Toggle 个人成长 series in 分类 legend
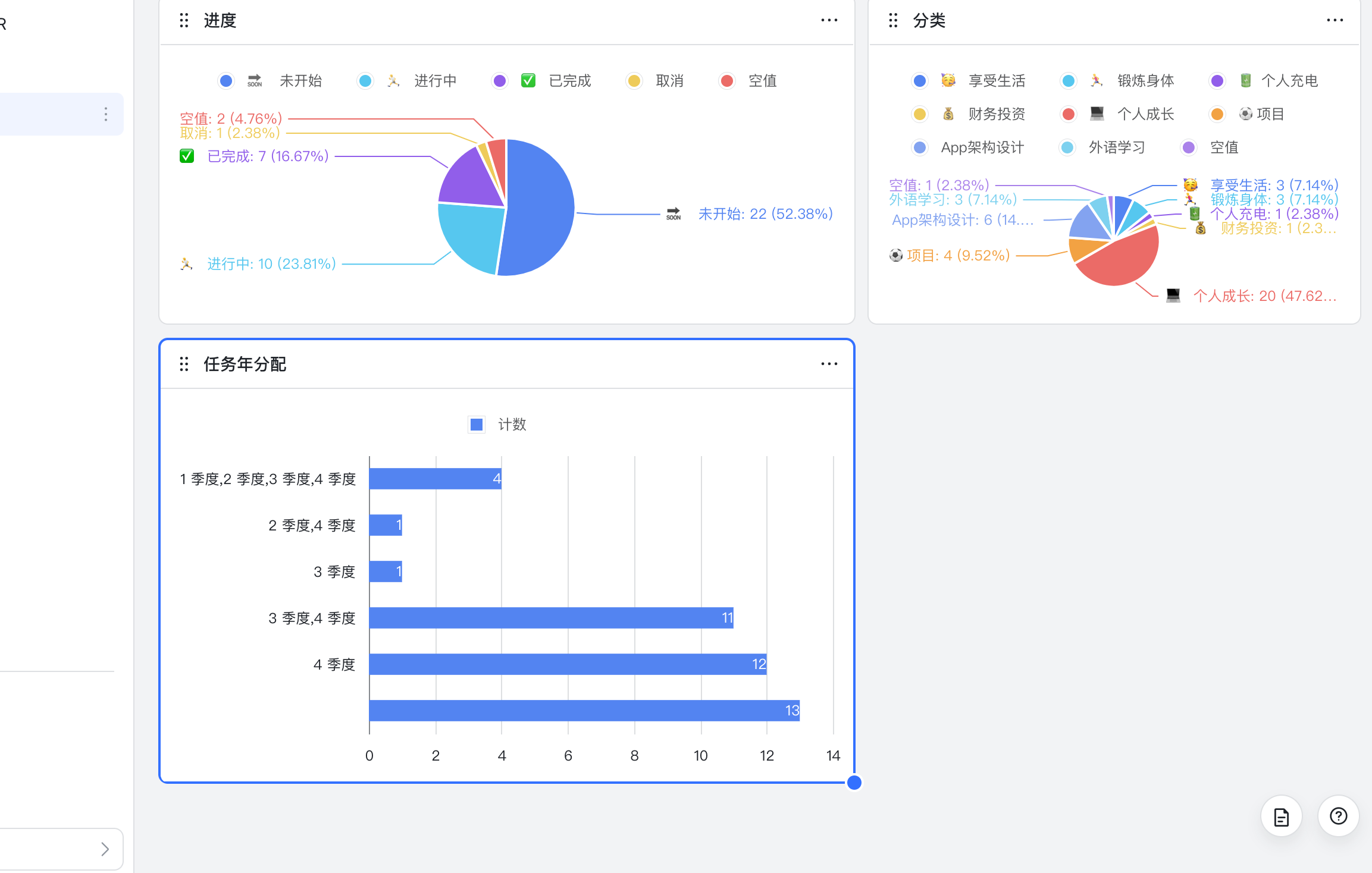1372x873 pixels. click(1145, 114)
